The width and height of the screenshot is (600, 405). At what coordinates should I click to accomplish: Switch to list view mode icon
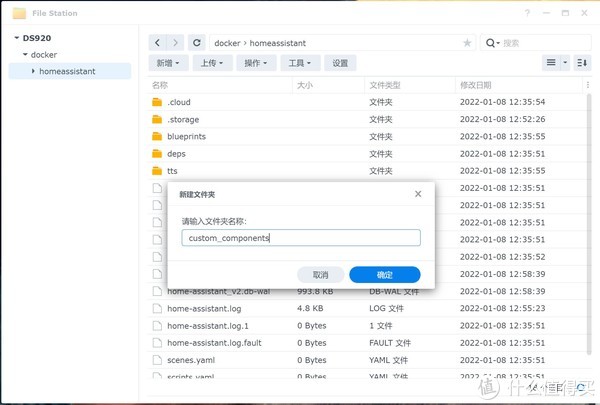point(551,63)
